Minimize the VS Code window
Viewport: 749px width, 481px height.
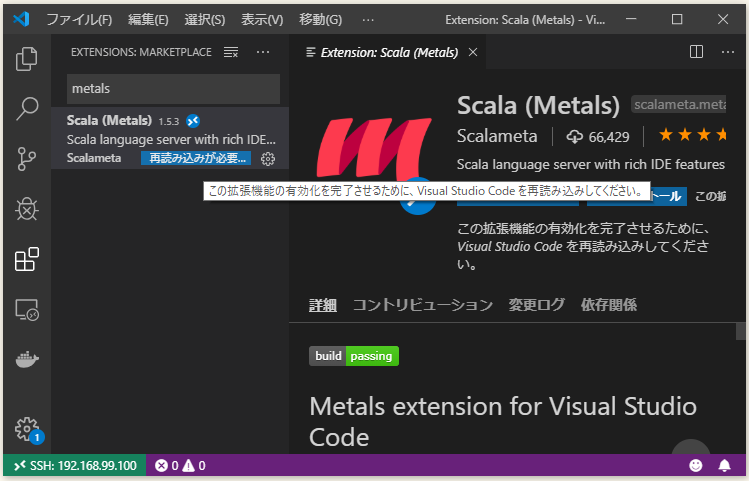(631, 19)
